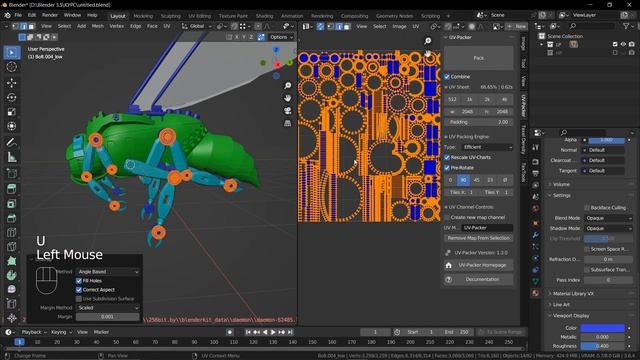Open the Tool properties tab
640x360 pixels.
point(536,147)
